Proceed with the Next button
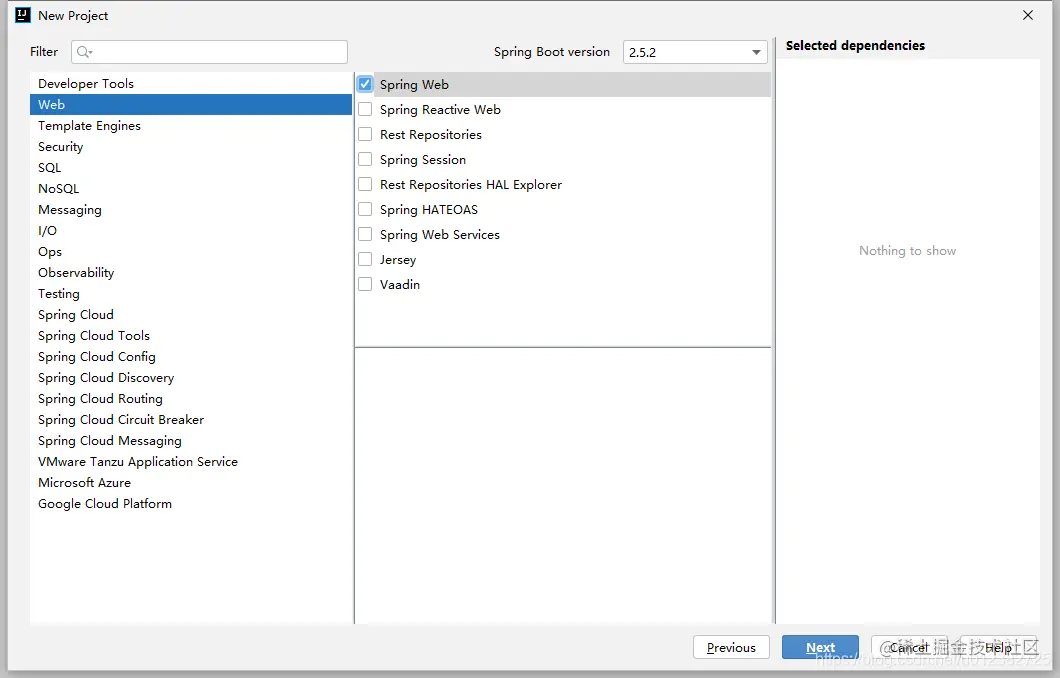The height and width of the screenshot is (678, 1060). 820,647
